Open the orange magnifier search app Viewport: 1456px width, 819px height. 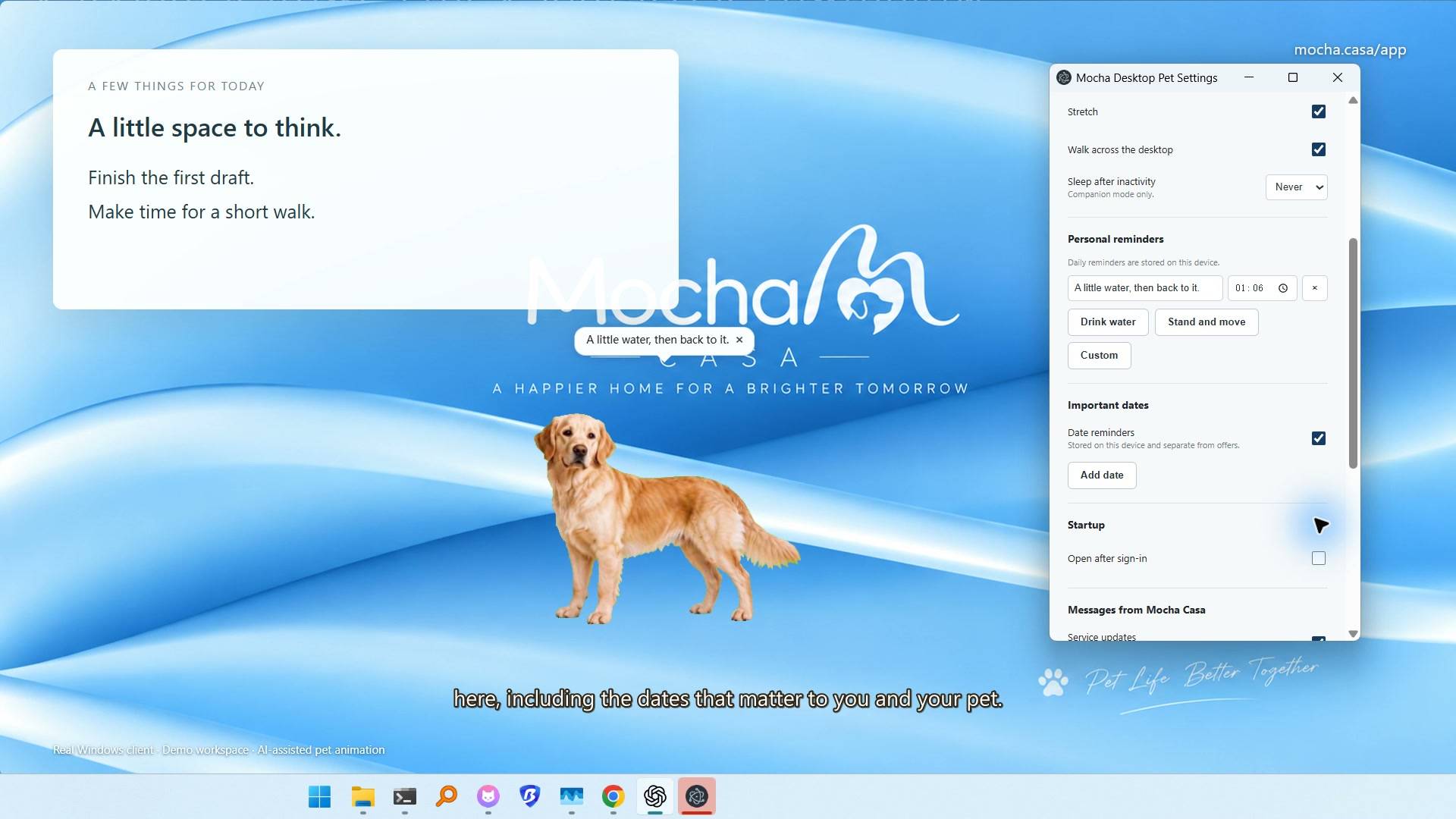click(447, 796)
